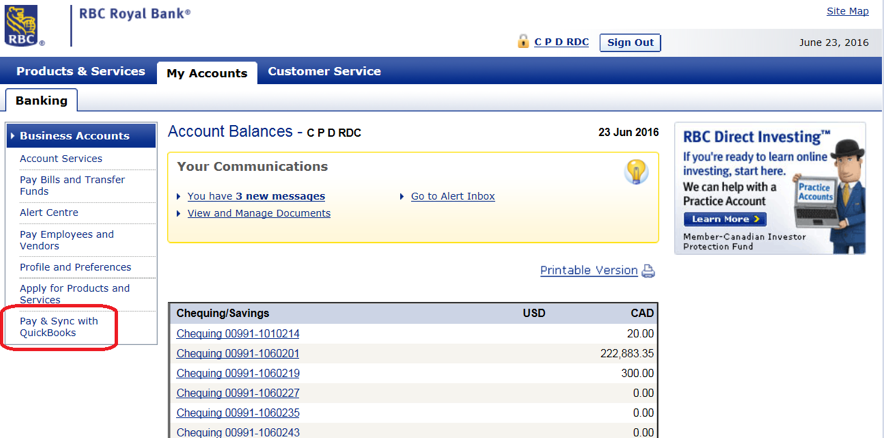Click the USD column header
The height and width of the screenshot is (438, 884).
tap(534, 313)
